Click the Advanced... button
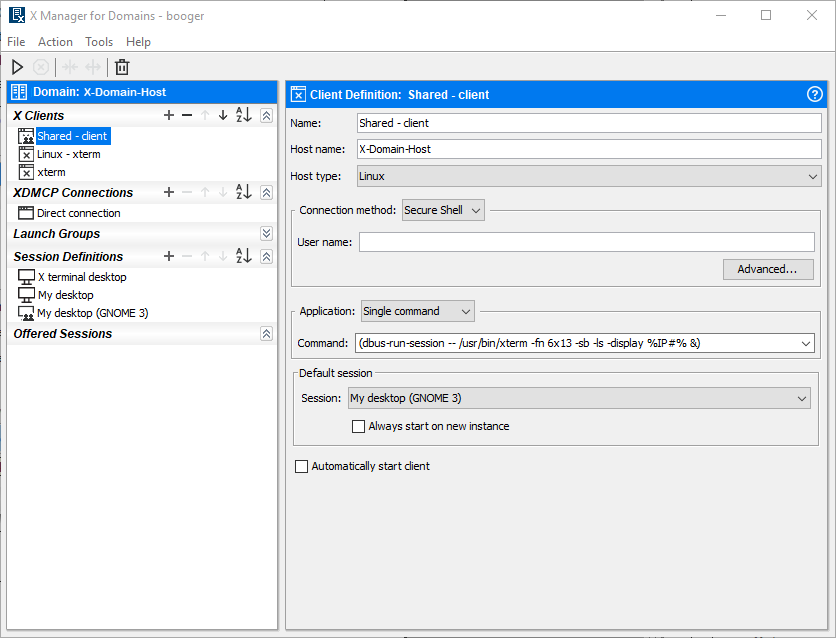Image resolution: width=836 pixels, height=638 pixels. (767, 269)
